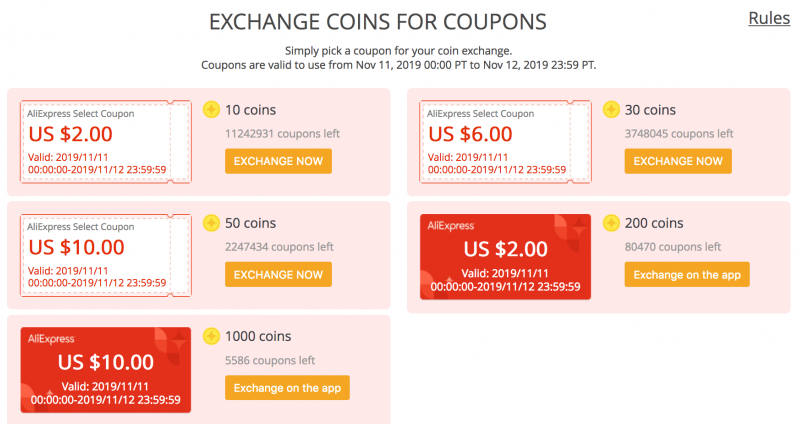The image size is (800, 424).
Task: Click the 3748045 coupons left text
Action: pyautogui.click(x=679, y=134)
